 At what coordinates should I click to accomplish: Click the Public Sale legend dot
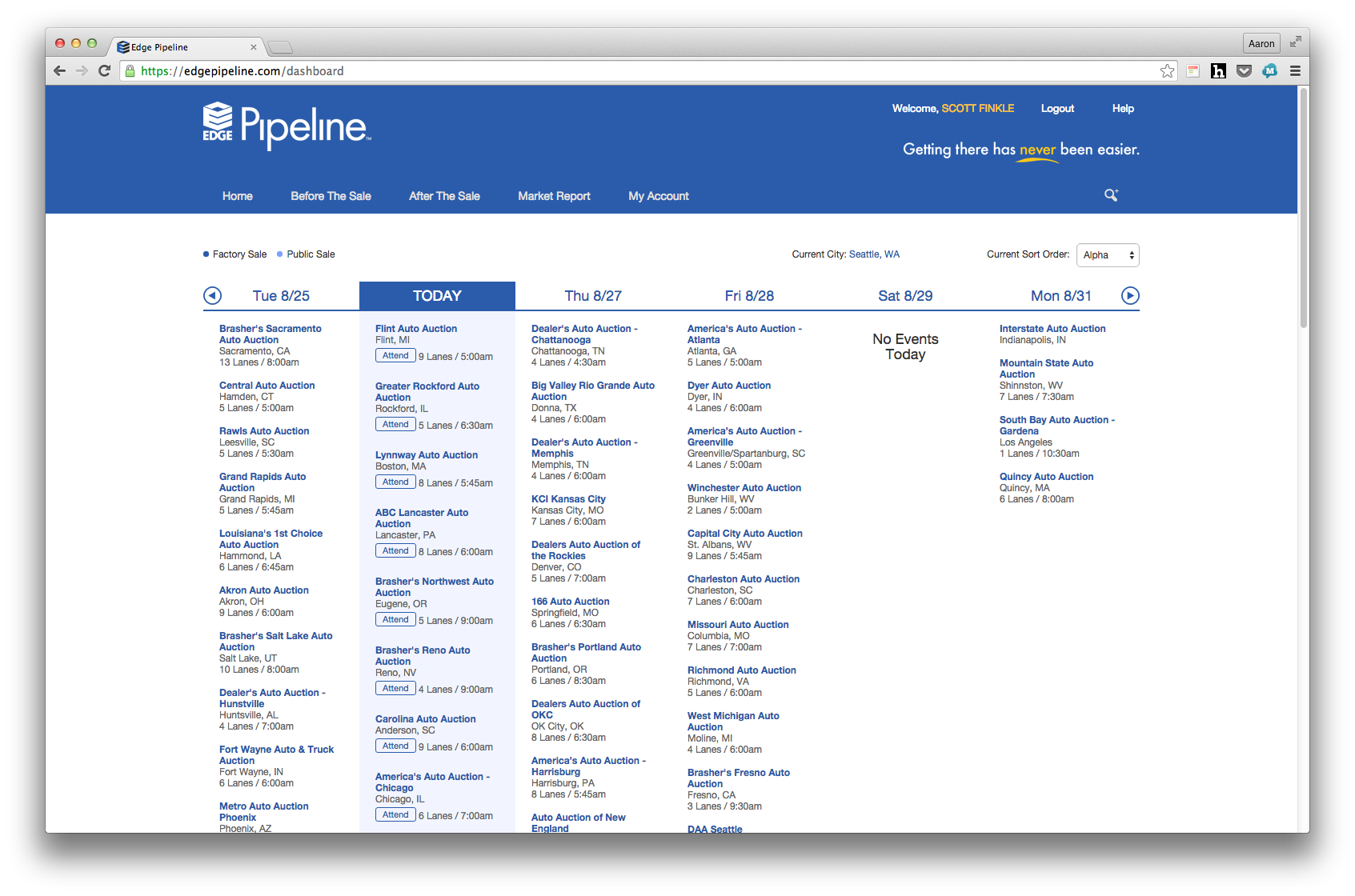tap(280, 254)
